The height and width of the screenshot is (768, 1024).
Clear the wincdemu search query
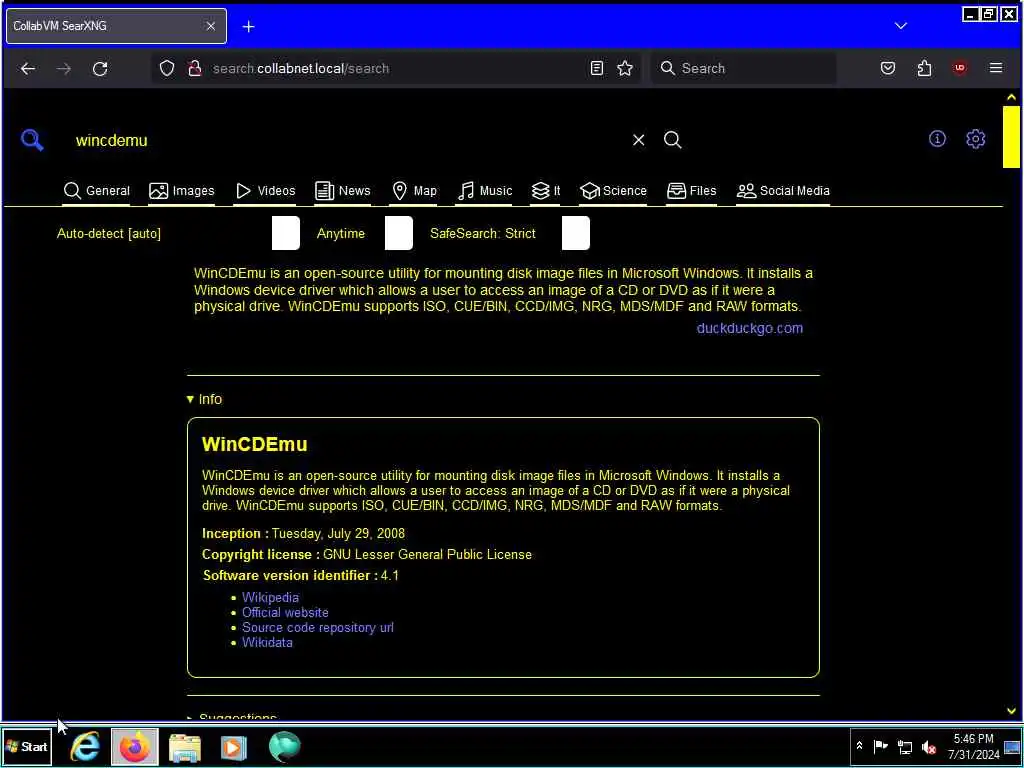coord(638,140)
